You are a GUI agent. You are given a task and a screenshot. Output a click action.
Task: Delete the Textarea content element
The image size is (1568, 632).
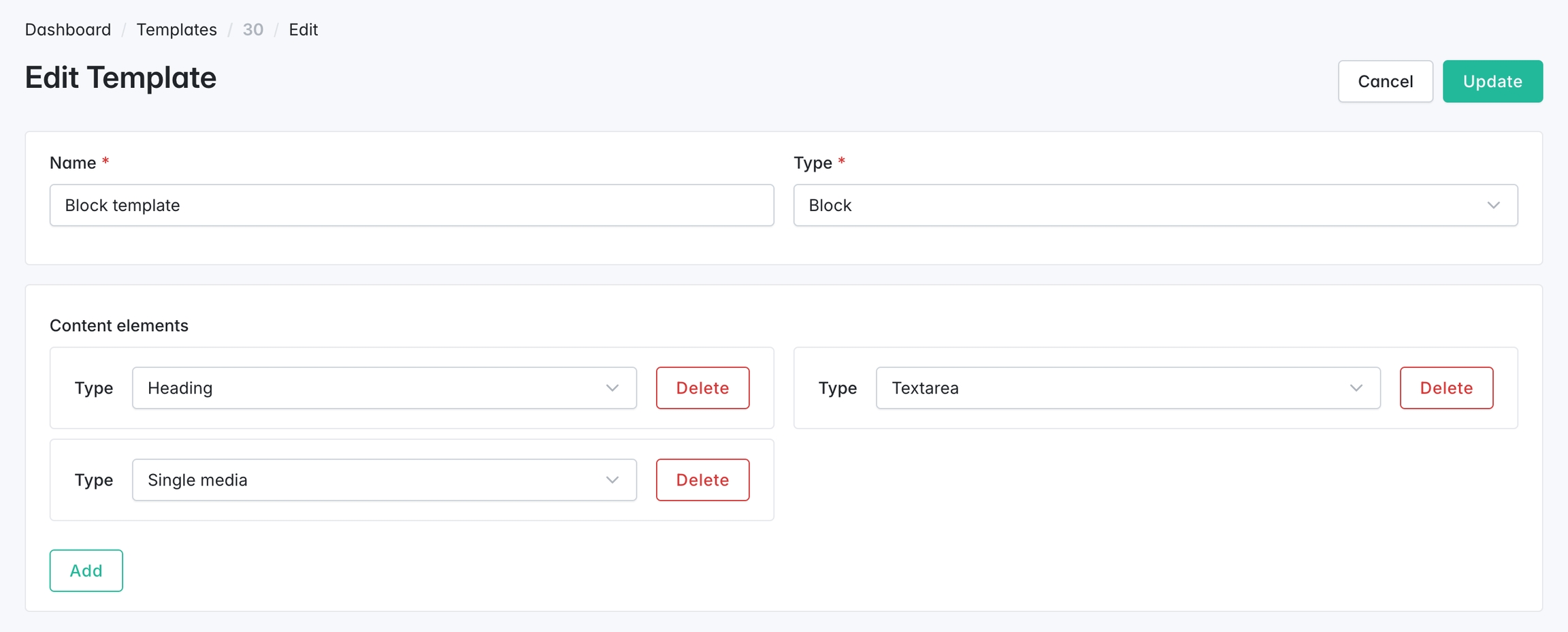click(1446, 388)
